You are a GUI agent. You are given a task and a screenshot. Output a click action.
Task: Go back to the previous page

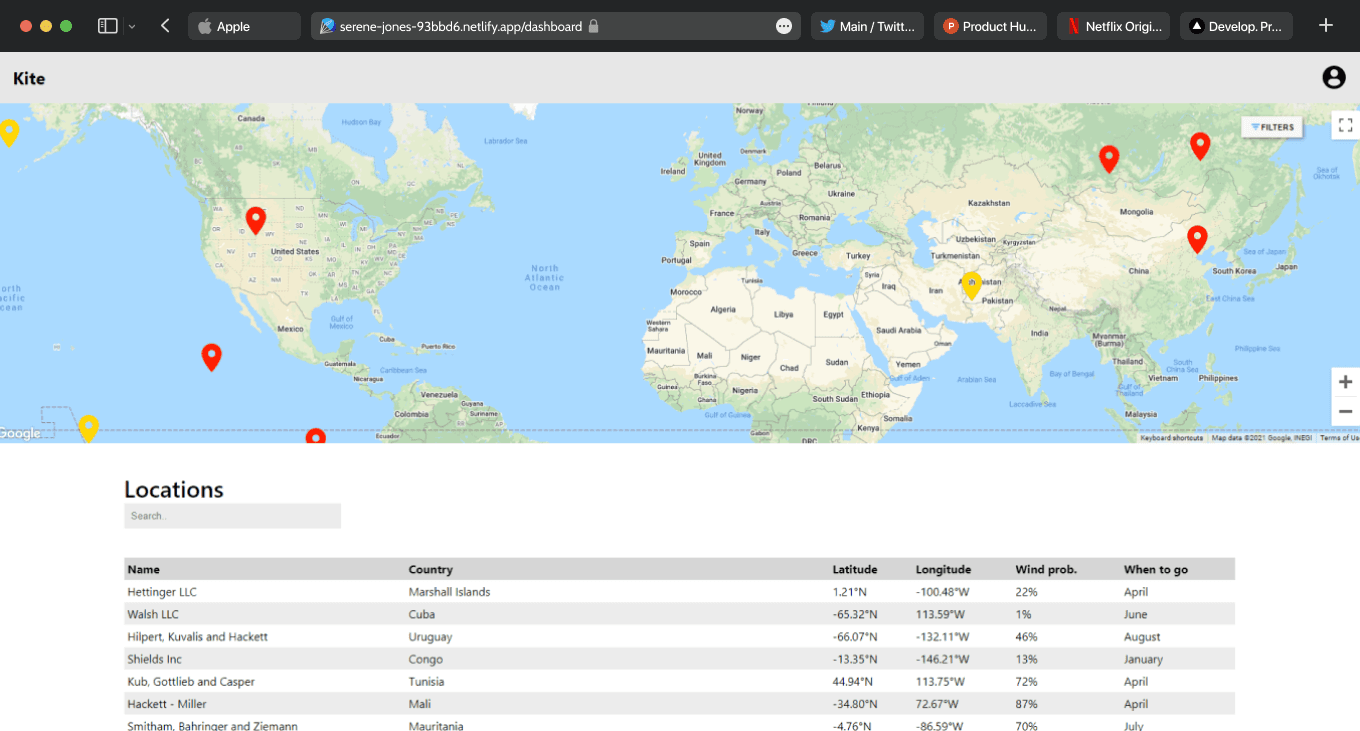point(165,26)
